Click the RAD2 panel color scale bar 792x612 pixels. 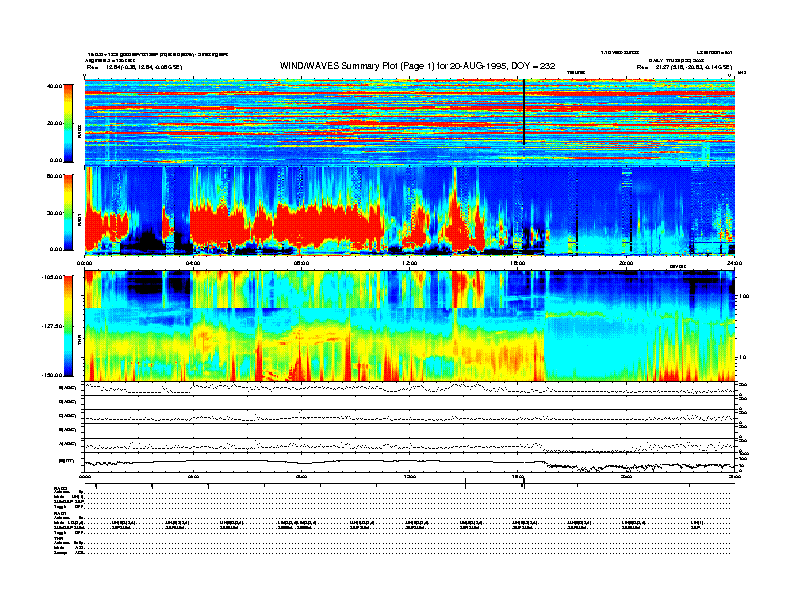click(69, 123)
